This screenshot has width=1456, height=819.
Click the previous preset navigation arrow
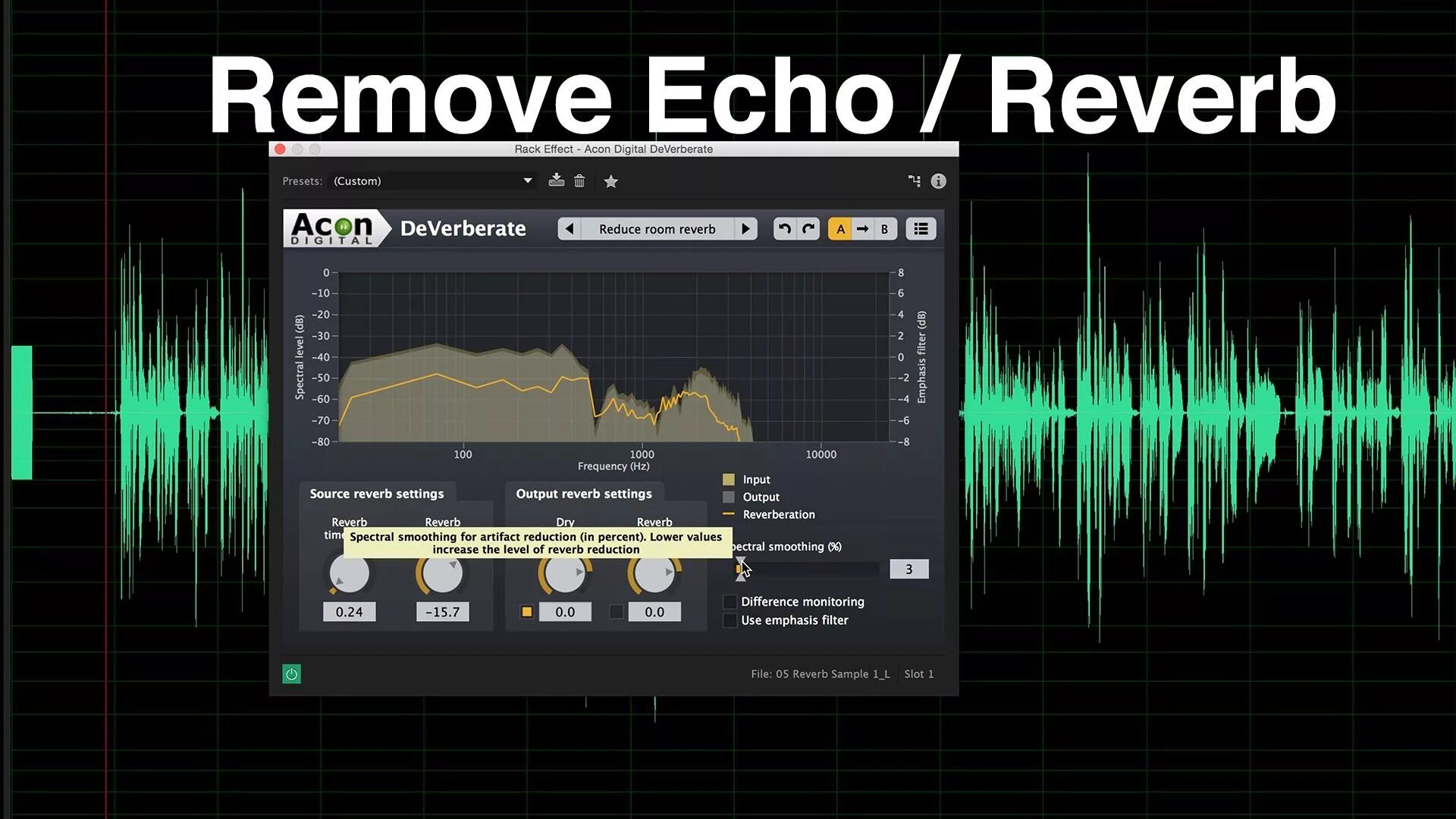click(x=569, y=228)
